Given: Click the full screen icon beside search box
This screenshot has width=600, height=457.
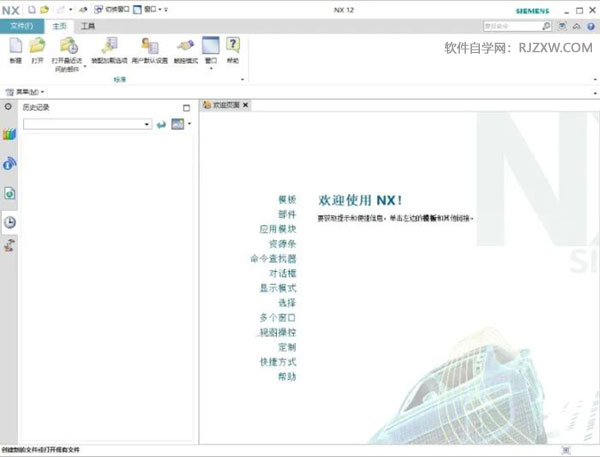Looking at the screenshot, I should point(562,26).
